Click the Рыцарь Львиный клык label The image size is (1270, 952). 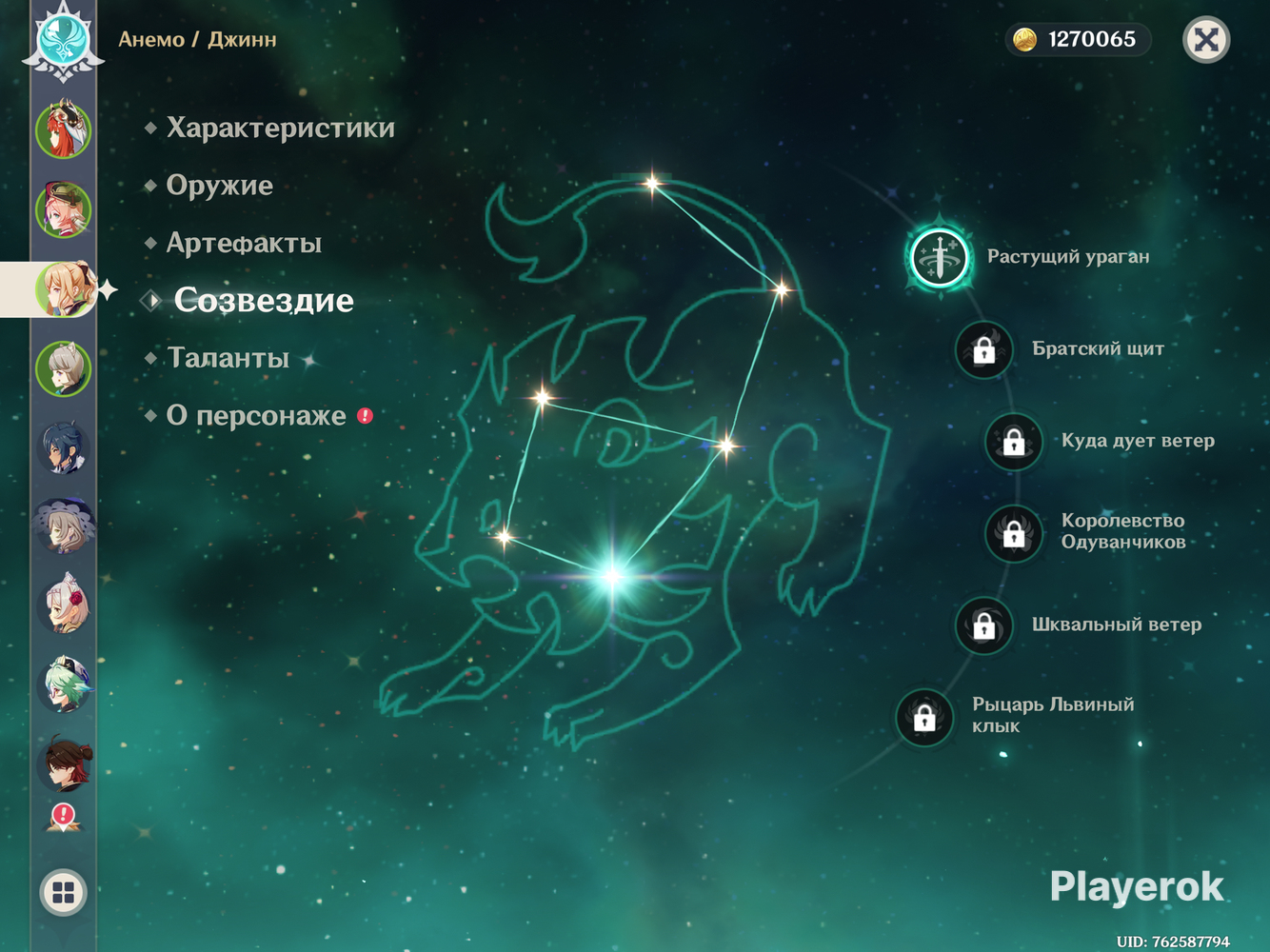pyautogui.click(x=1053, y=715)
